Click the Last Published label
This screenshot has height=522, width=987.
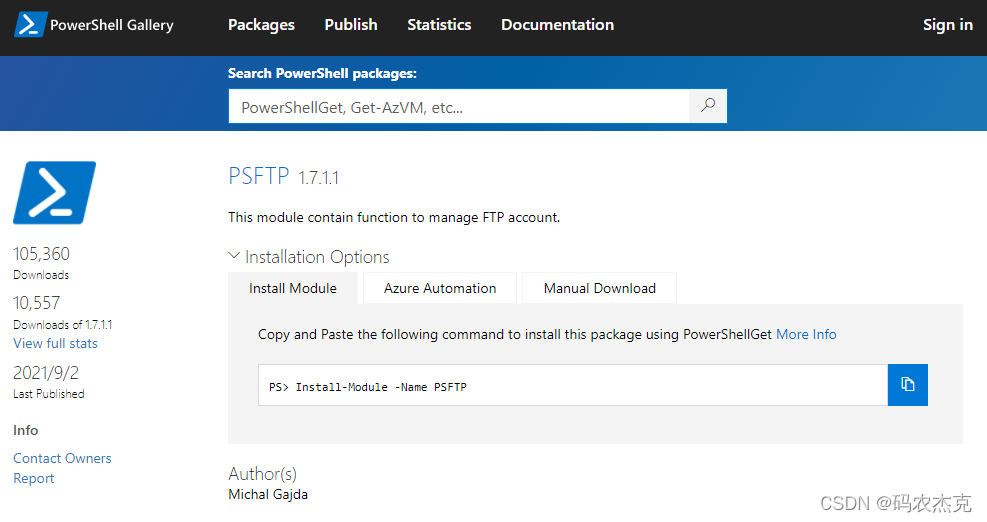tap(48, 394)
